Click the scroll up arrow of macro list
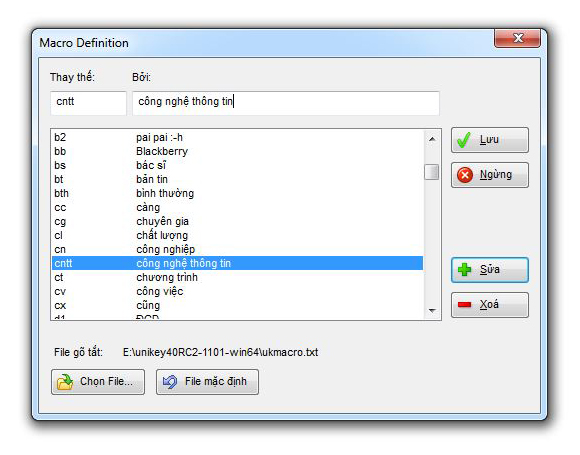580x455 pixels. point(432,139)
